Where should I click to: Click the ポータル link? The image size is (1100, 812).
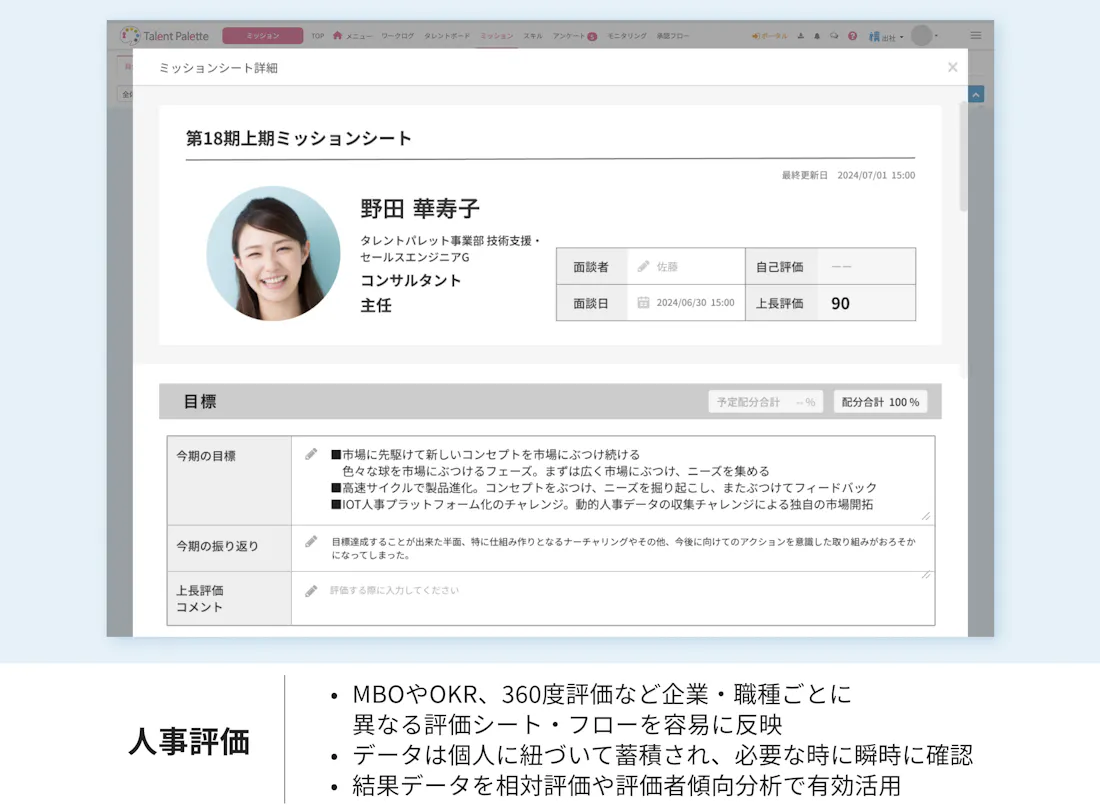(x=770, y=36)
